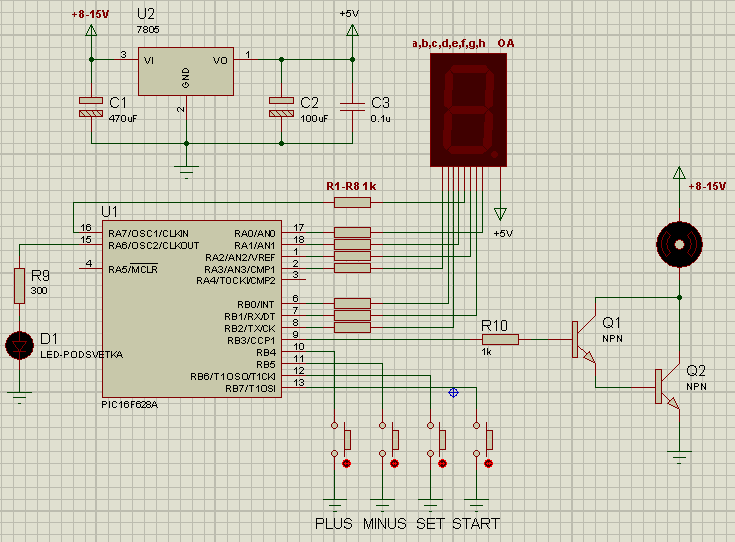Click the blue crosshair marker near RB7

(x=454, y=392)
